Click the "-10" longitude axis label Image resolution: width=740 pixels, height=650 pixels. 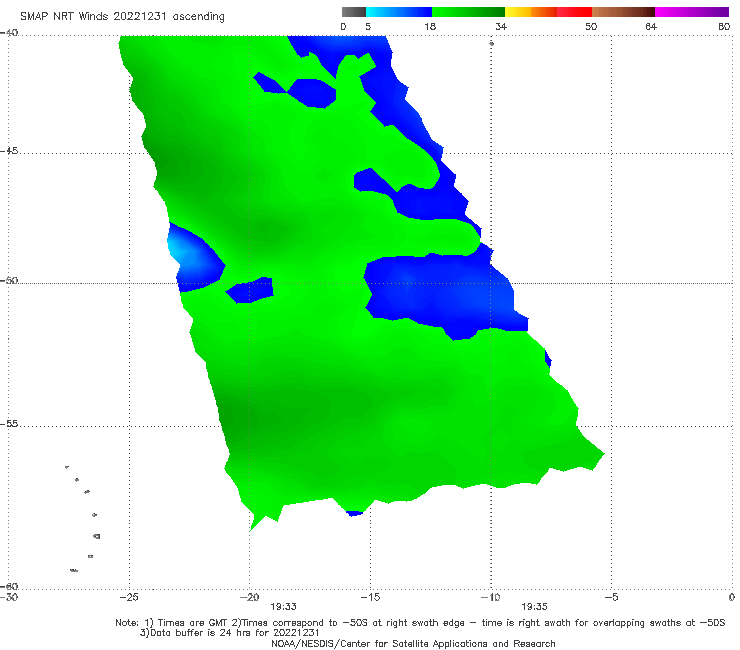(x=490, y=597)
